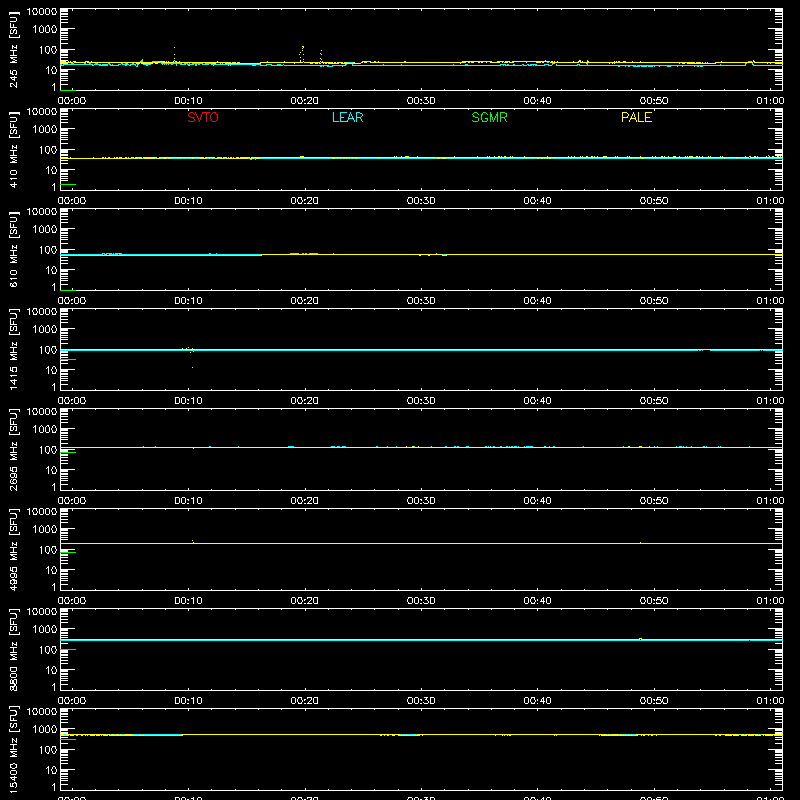Click the 100 tick label of 8800 MHz plot
800x800 pixels.
pyautogui.click(x=48, y=650)
